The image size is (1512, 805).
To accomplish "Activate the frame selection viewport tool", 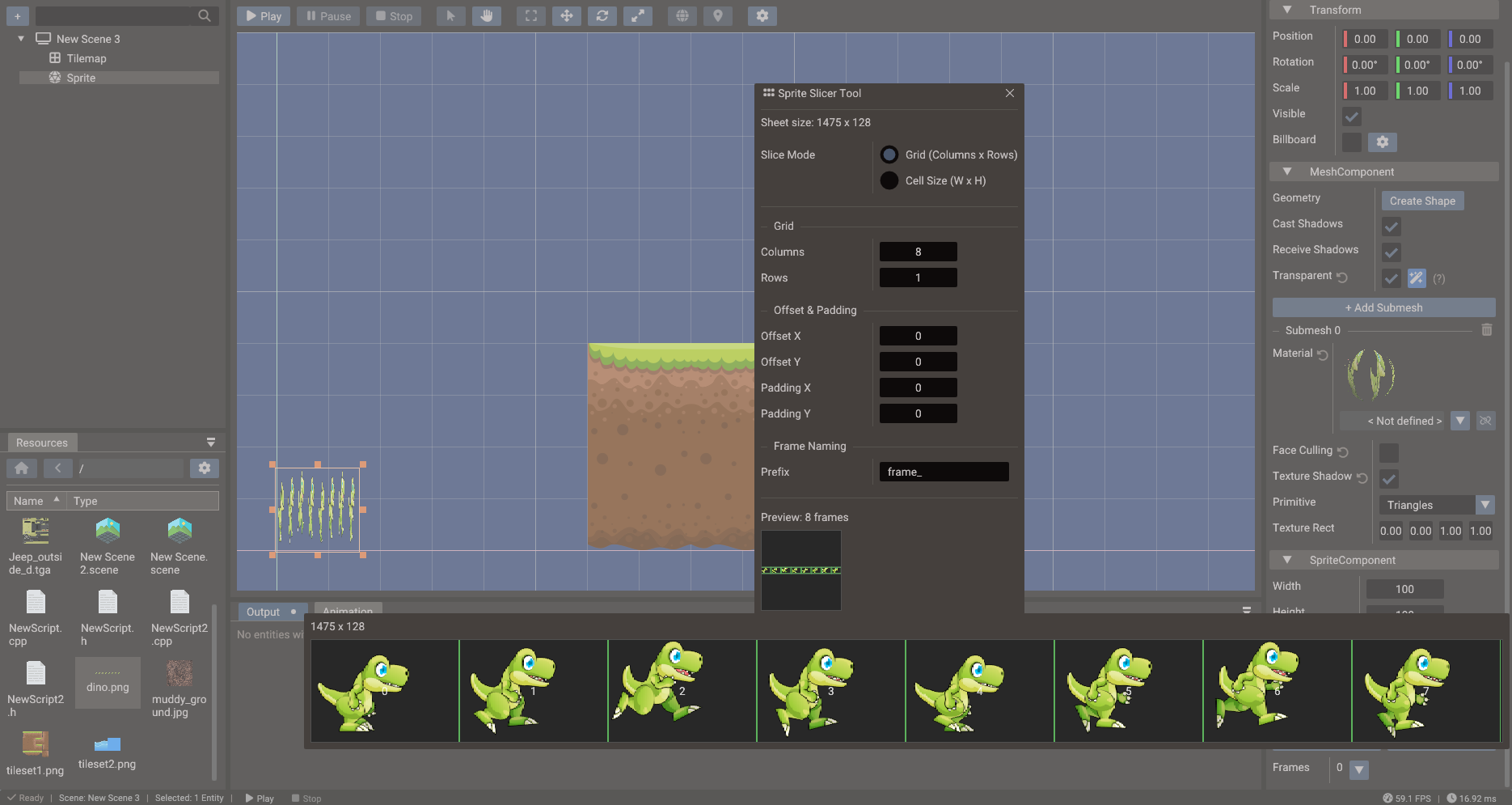I will pyautogui.click(x=531, y=16).
